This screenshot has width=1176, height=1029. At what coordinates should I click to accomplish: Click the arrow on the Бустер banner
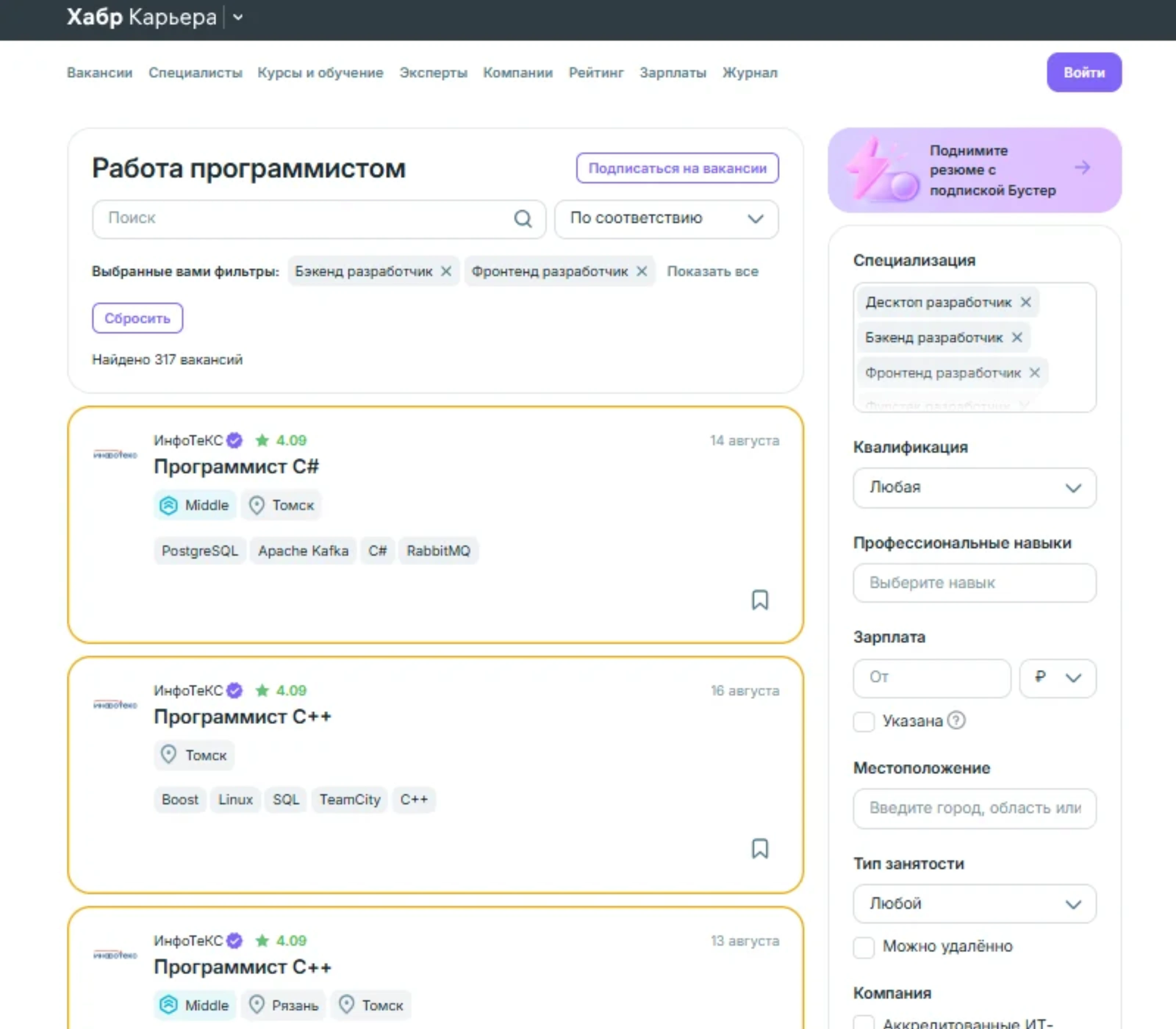[1082, 168]
